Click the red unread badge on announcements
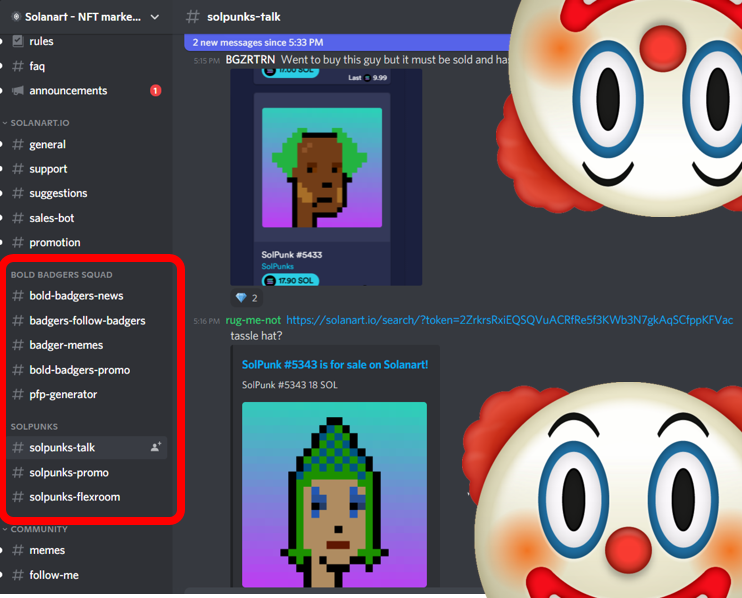The width and height of the screenshot is (742, 598). tap(156, 90)
